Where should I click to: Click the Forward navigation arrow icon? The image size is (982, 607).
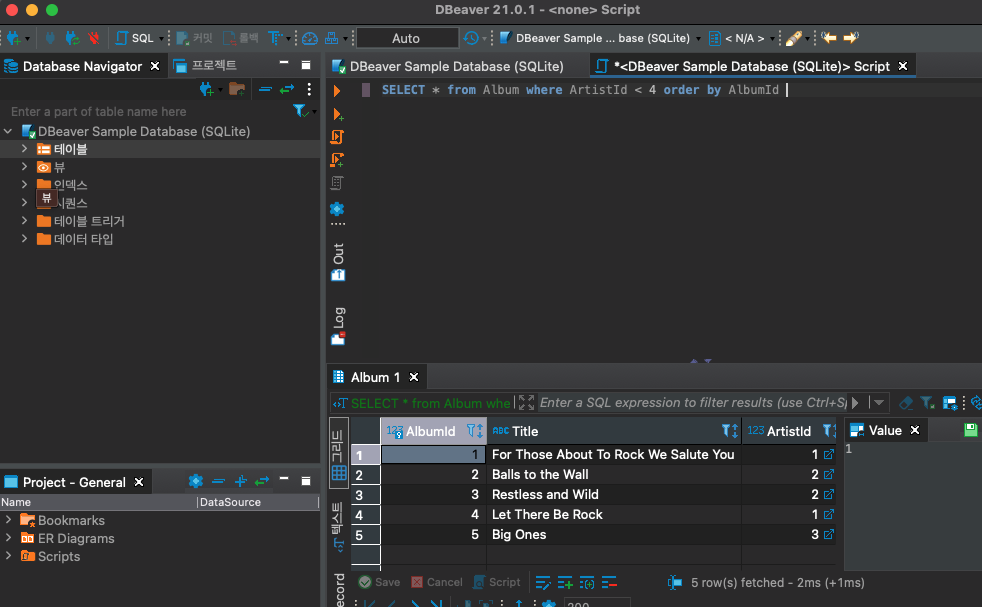(x=850, y=38)
